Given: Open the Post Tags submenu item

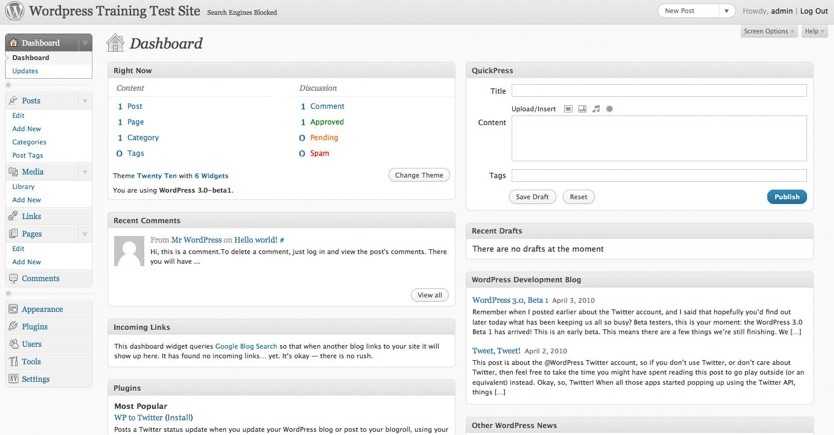Looking at the screenshot, I should [28, 155].
